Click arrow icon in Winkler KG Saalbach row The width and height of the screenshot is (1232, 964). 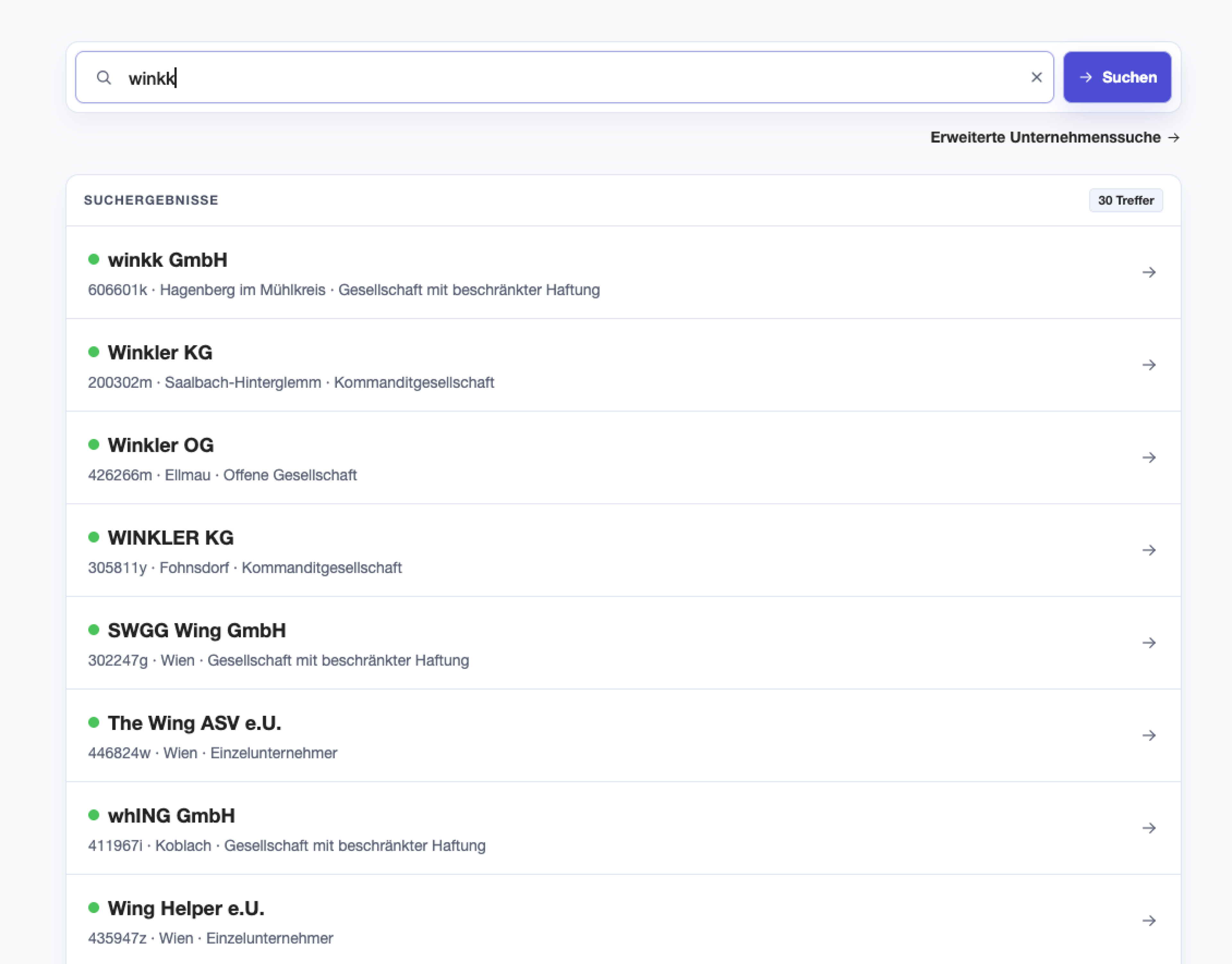click(1149, 365)
